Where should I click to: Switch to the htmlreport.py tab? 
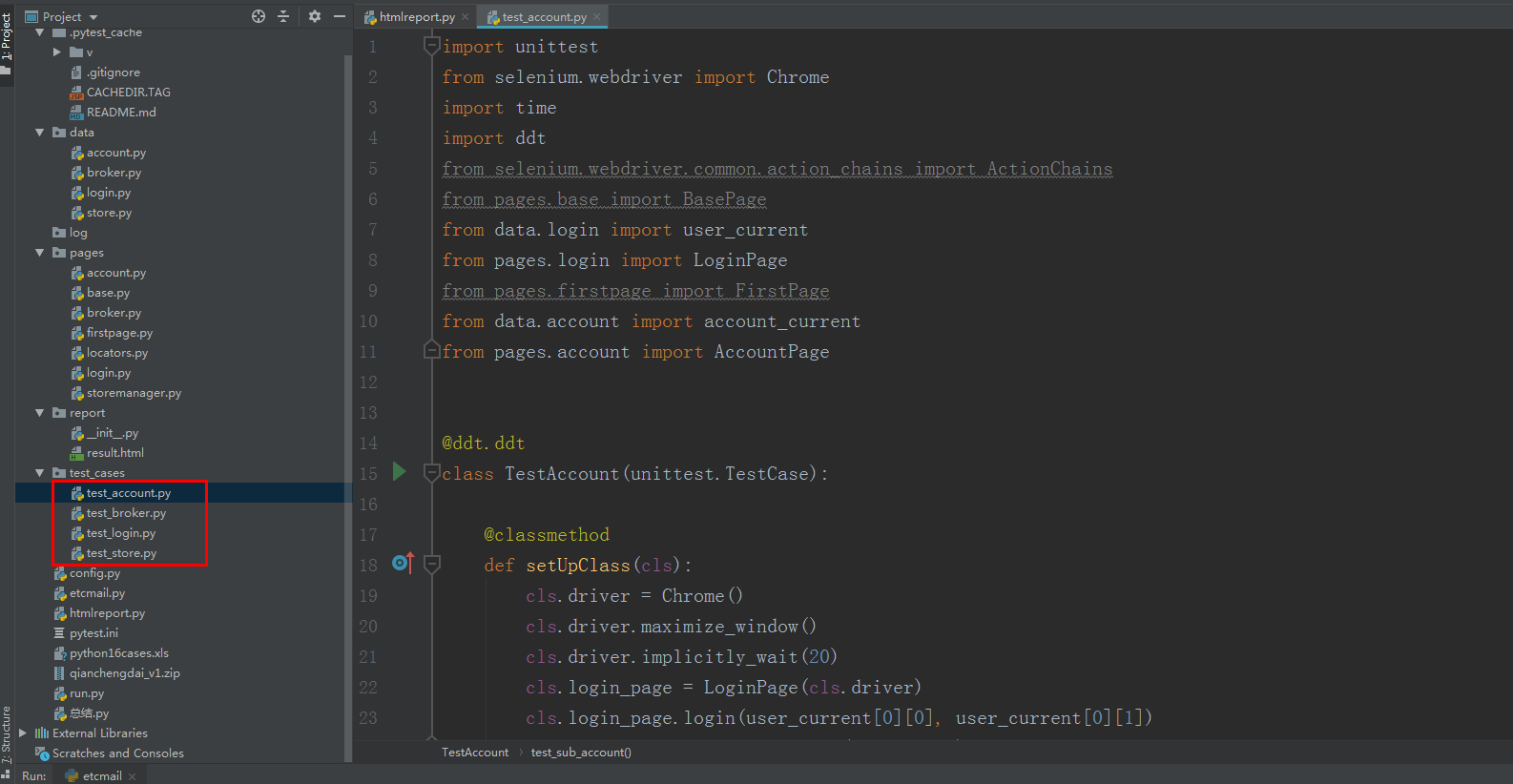416,17
